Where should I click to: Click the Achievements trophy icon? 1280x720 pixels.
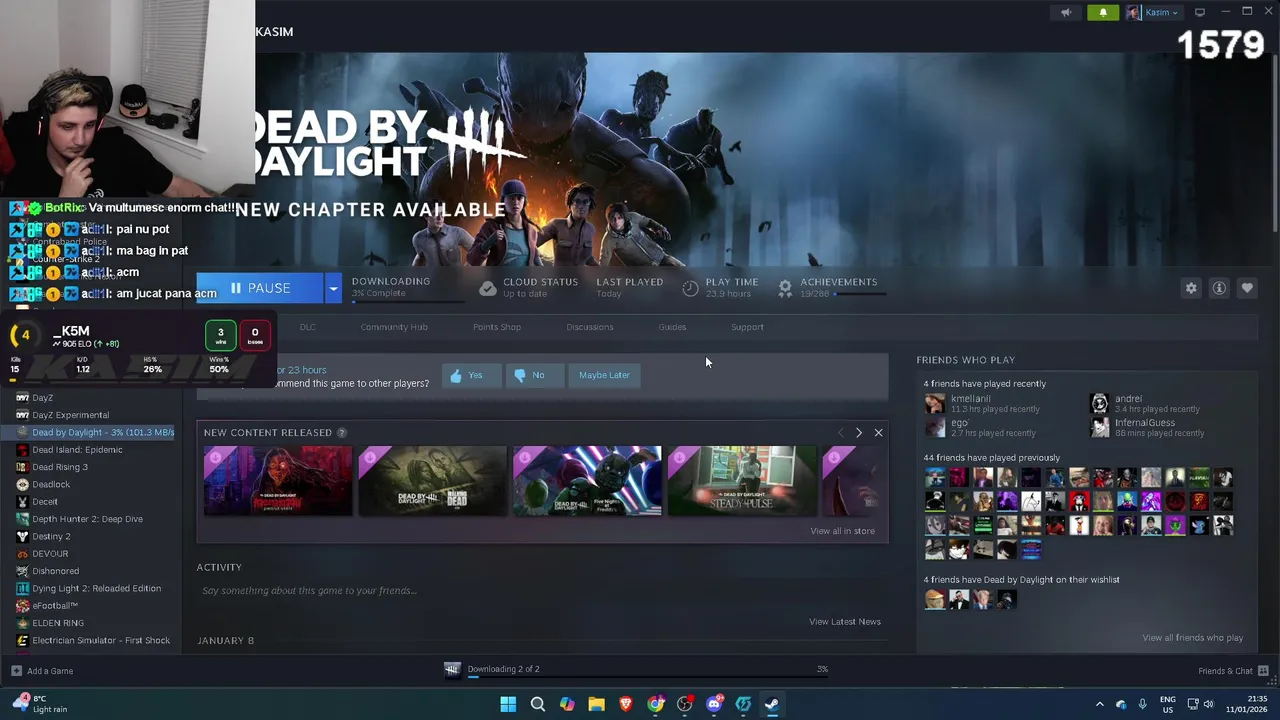tap(785, 288)
